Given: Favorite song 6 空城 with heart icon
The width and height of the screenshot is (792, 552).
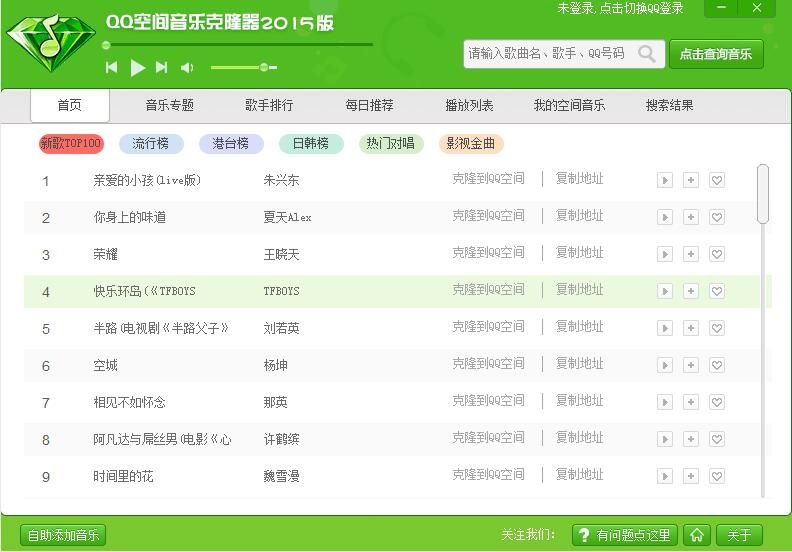Looking at the screenshot, I should pyautogui.click(x=717, y=365).
